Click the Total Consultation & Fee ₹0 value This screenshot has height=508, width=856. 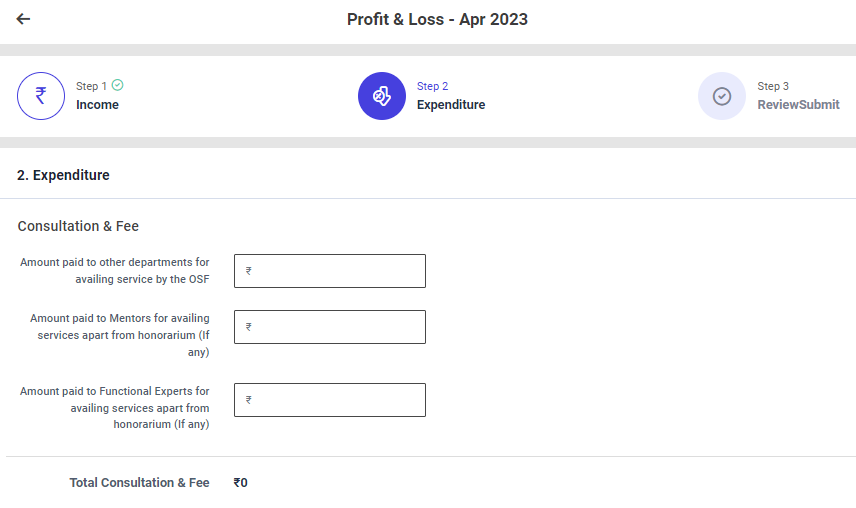(240, 483)
